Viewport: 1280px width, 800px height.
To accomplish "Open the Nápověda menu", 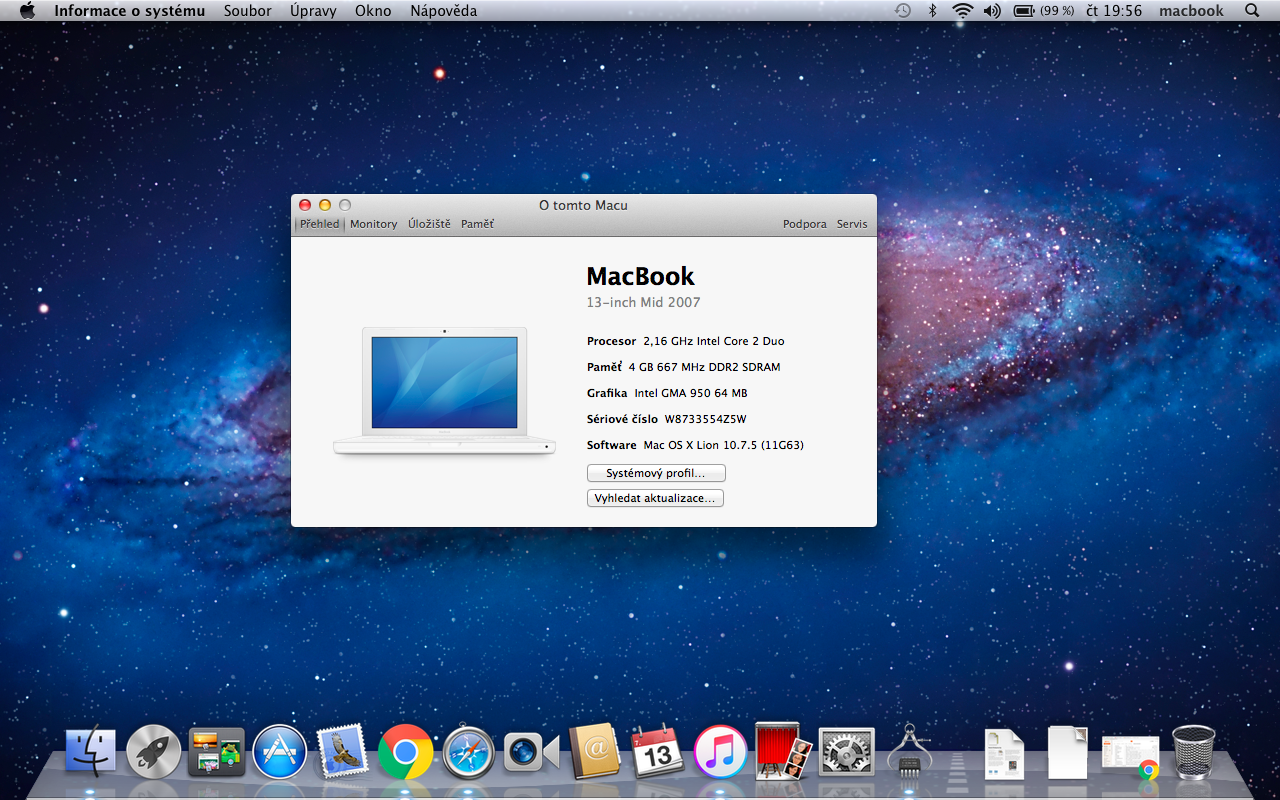I will (443, 11).
